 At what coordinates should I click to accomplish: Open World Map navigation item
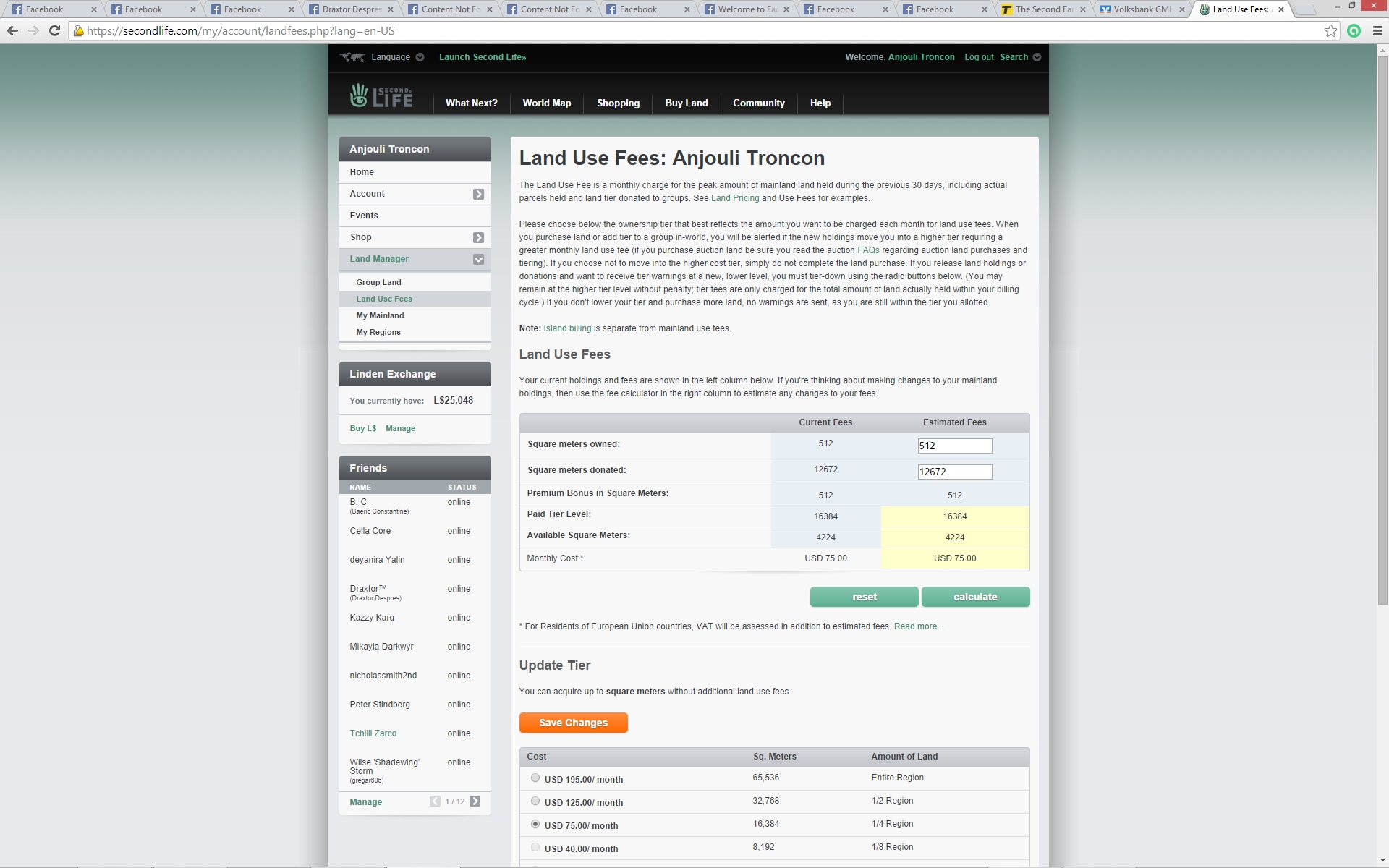tap(547, 103)
